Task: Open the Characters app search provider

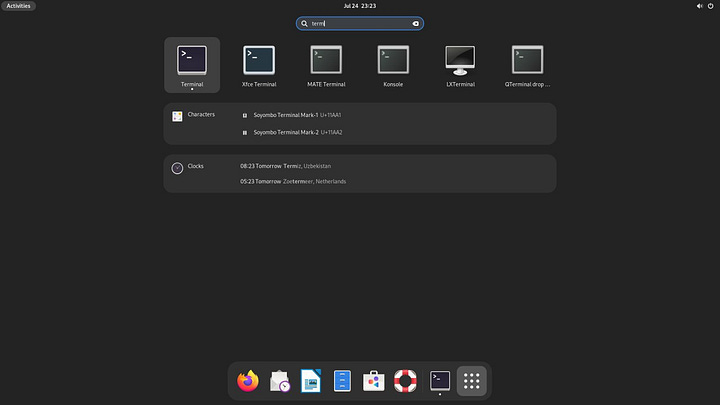Action: [x=193, y=115]
